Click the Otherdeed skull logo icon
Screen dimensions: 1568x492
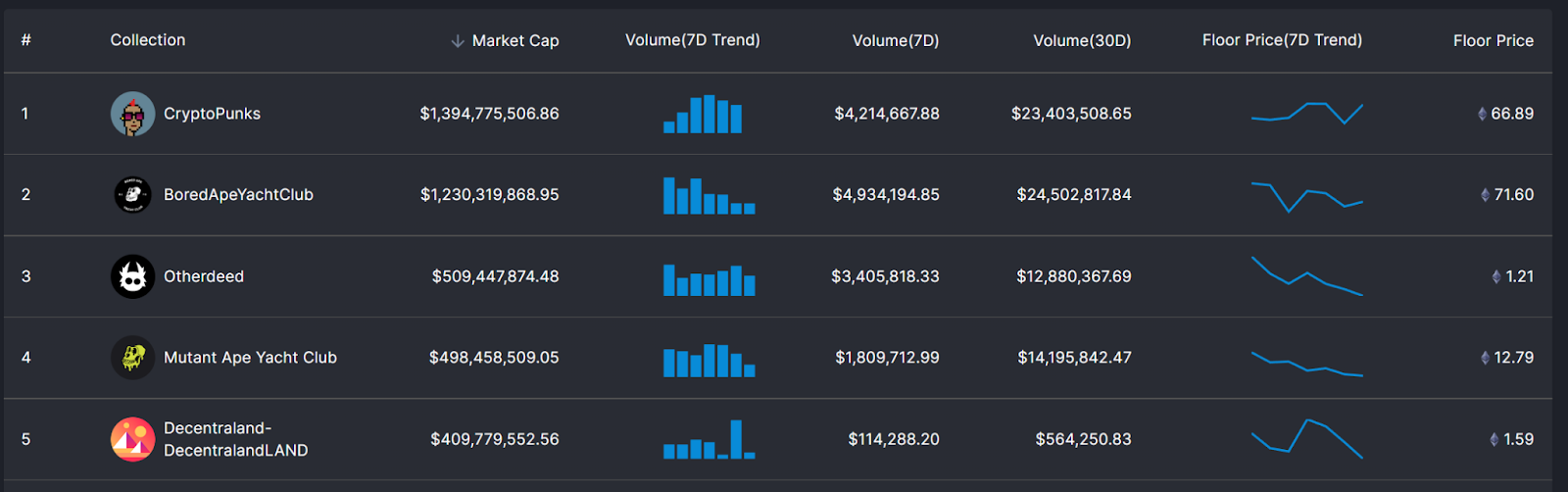tap(132, 276)
